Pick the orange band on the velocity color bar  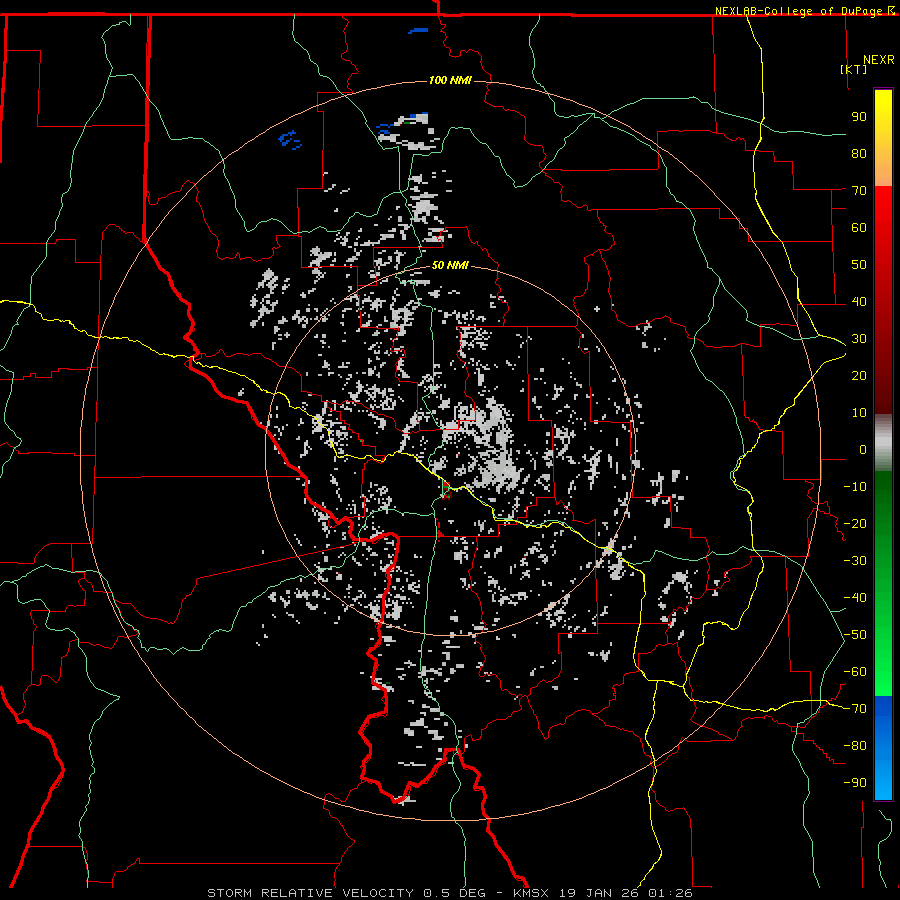(883, 168)
